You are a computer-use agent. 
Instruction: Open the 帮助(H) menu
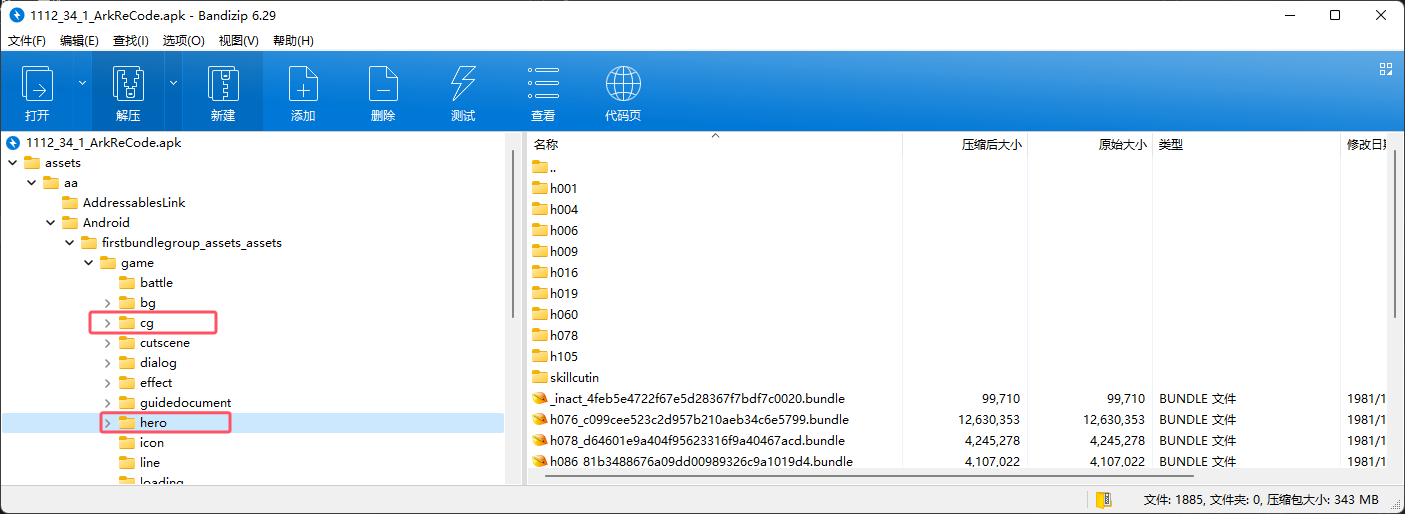coord(293,41)
